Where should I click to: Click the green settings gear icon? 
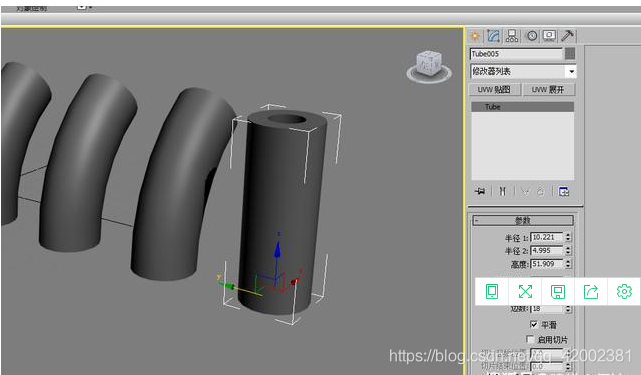624,292
